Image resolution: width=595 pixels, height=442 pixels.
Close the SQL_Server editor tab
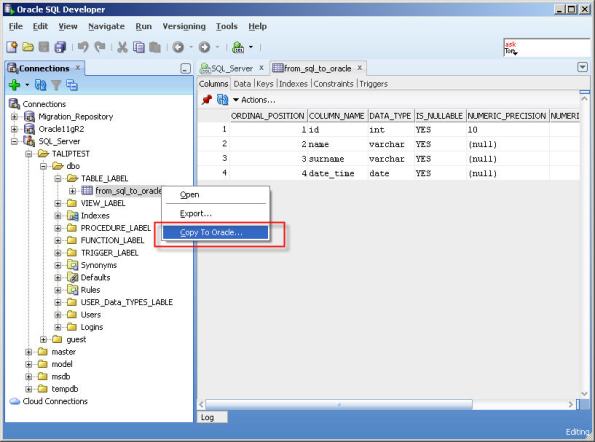(x=261, y=68)
